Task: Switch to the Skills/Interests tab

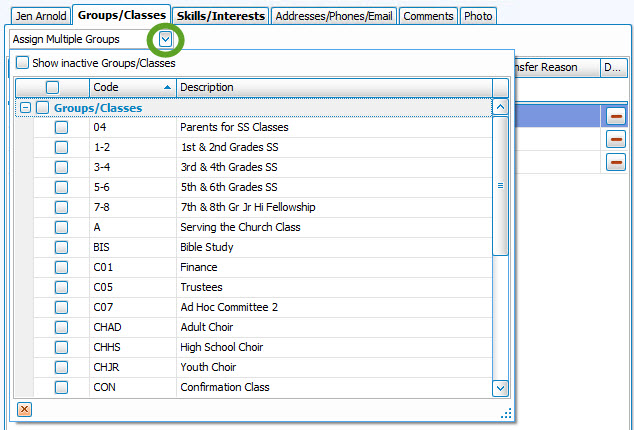Action: [x=220, y=16]
